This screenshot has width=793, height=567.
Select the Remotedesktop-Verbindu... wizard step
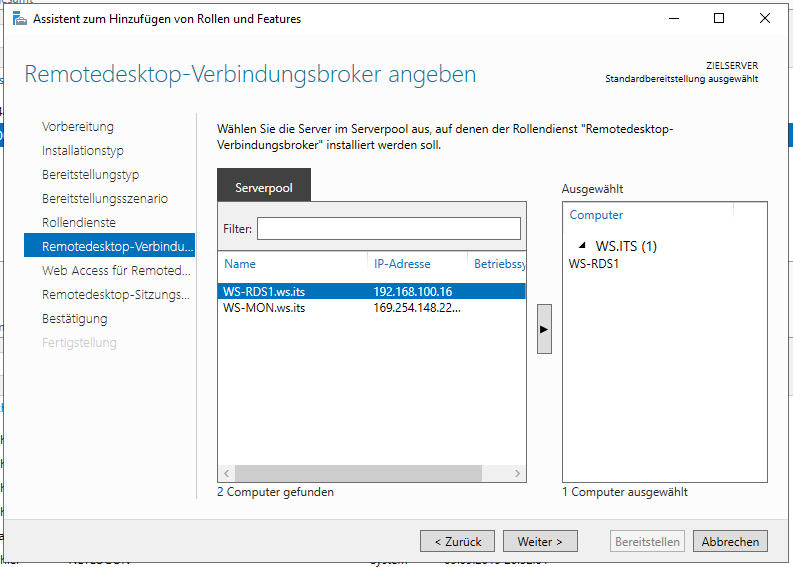pyautogui.click(x=109, y=245)
